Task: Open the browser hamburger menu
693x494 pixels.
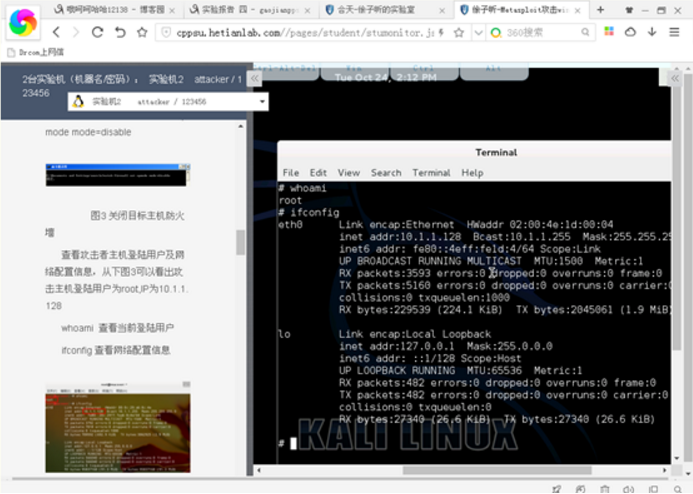Action: (674, 32)
